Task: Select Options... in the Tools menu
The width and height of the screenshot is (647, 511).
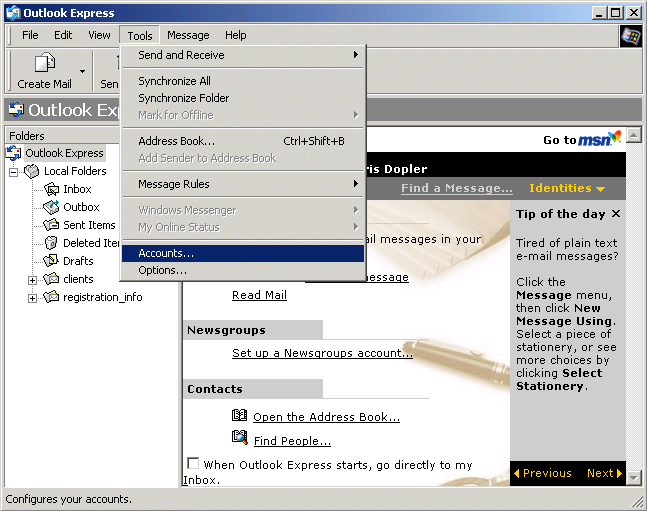Action: 243,270
